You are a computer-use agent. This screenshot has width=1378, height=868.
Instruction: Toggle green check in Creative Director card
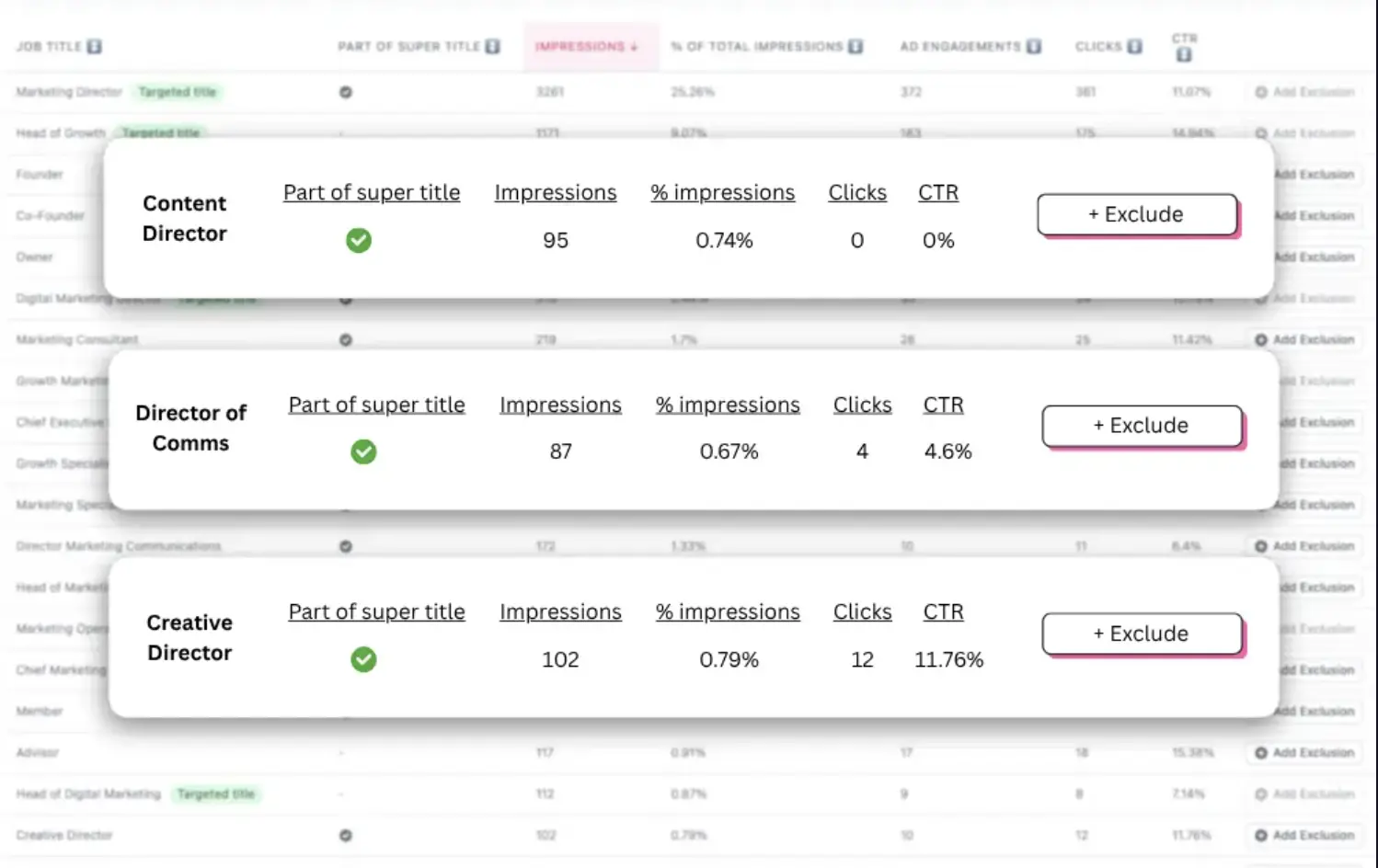(x=364, y=659)
